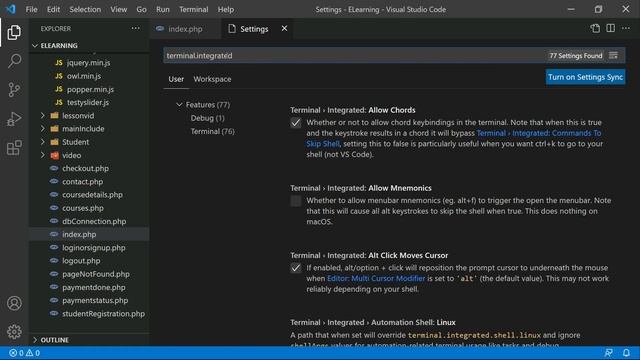Open popper.min.js file
This screenshot has height=360, width=640.
coord(90,89)
